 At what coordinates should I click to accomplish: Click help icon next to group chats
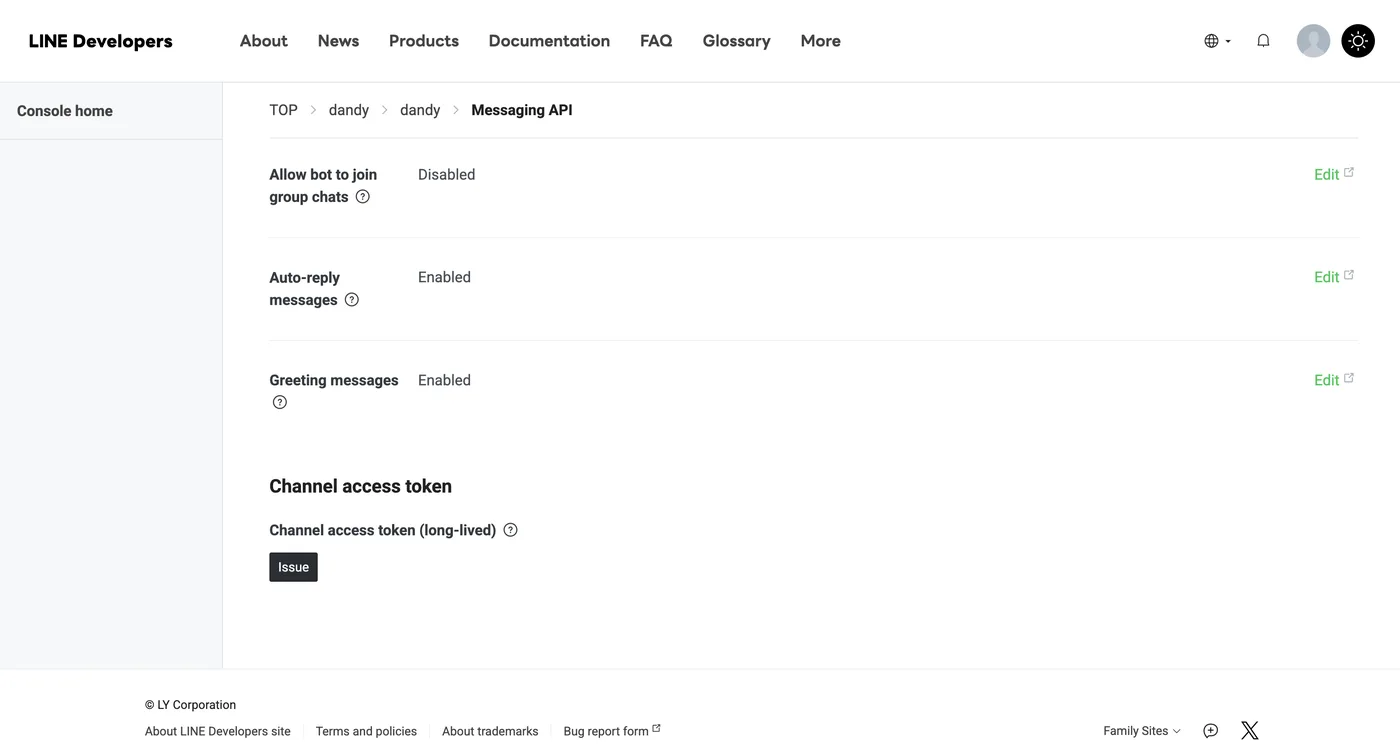tap(363, 197)
